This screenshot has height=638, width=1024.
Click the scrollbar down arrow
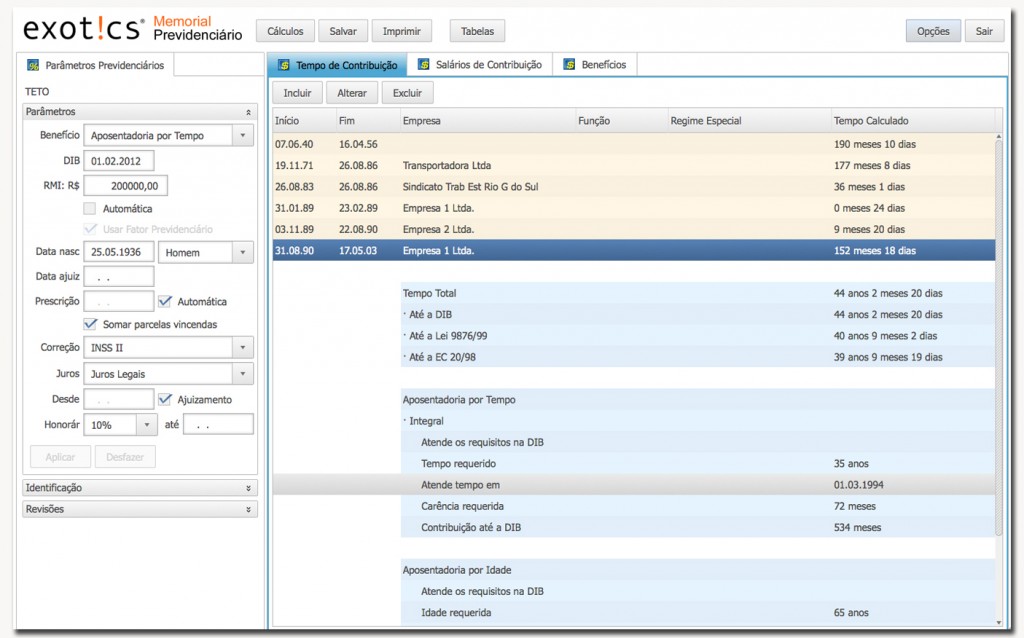click(999, 623)
